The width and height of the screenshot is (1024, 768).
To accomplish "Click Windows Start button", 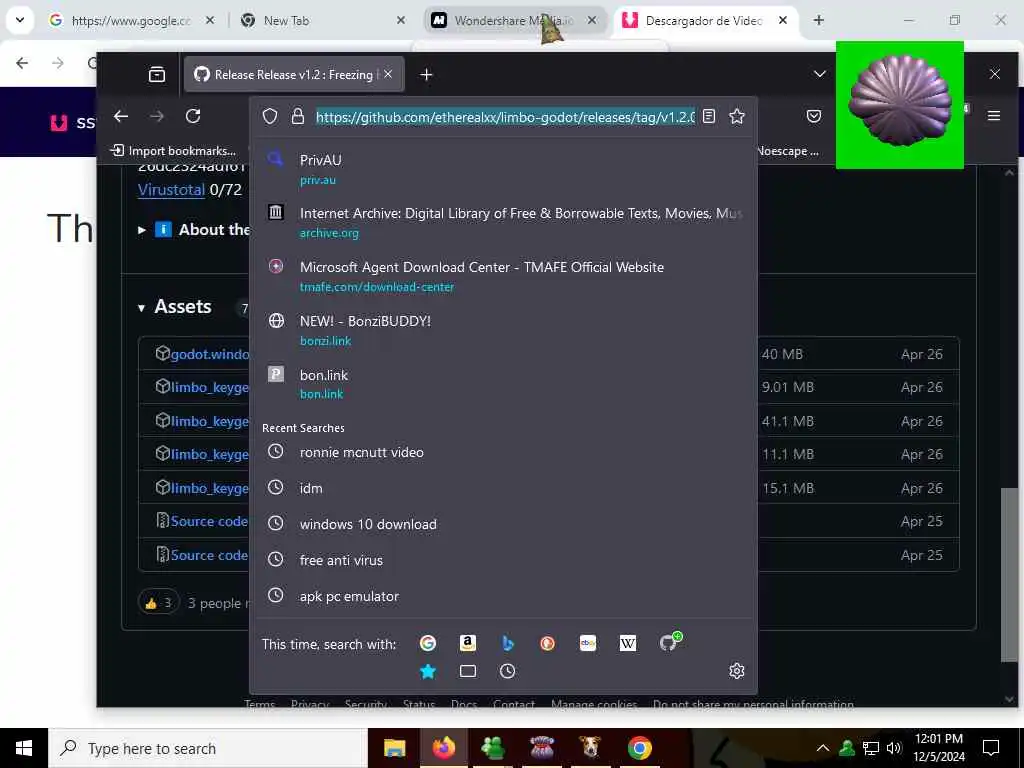I will 24,748.
